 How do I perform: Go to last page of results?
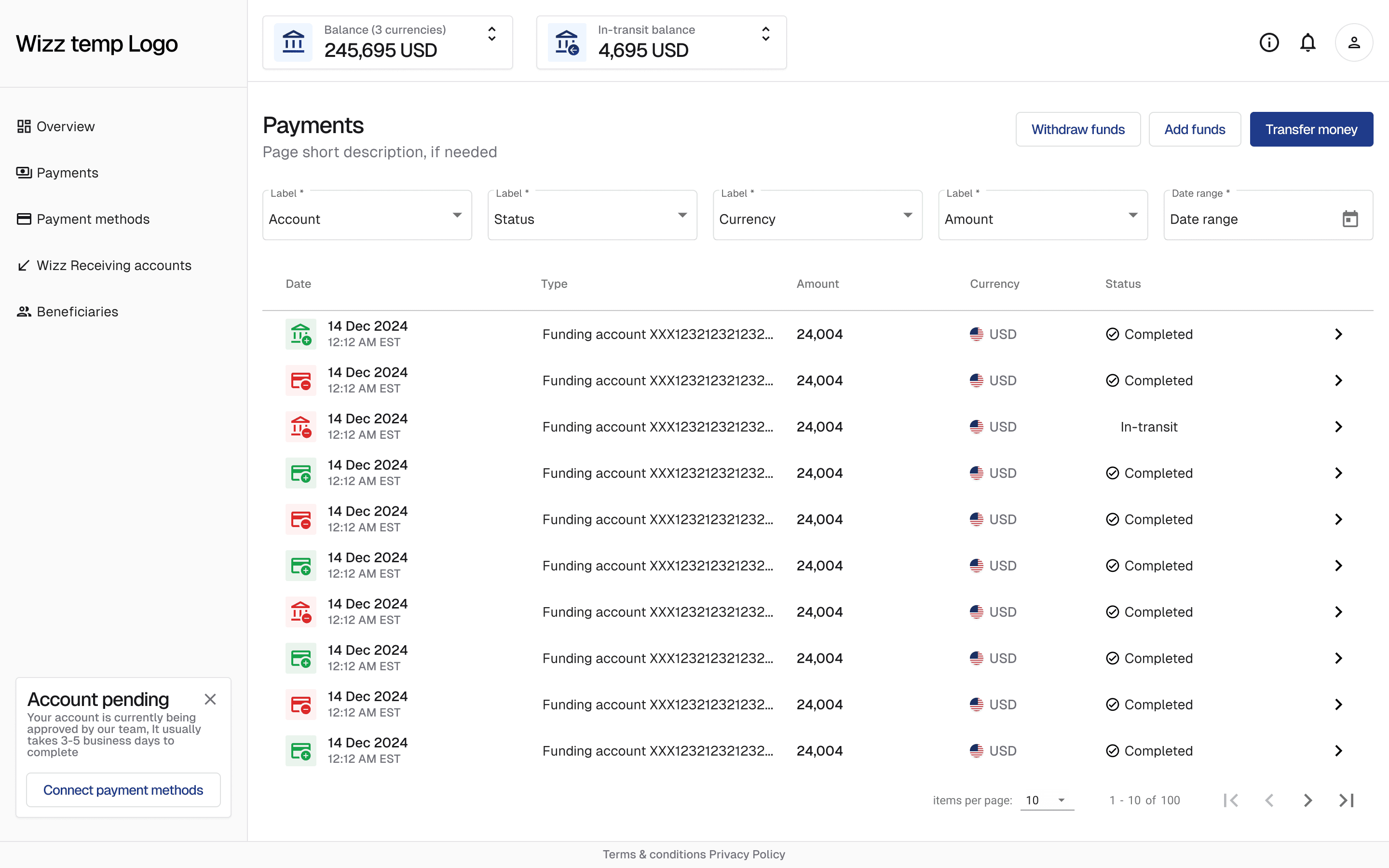[x=1347, y=800]
